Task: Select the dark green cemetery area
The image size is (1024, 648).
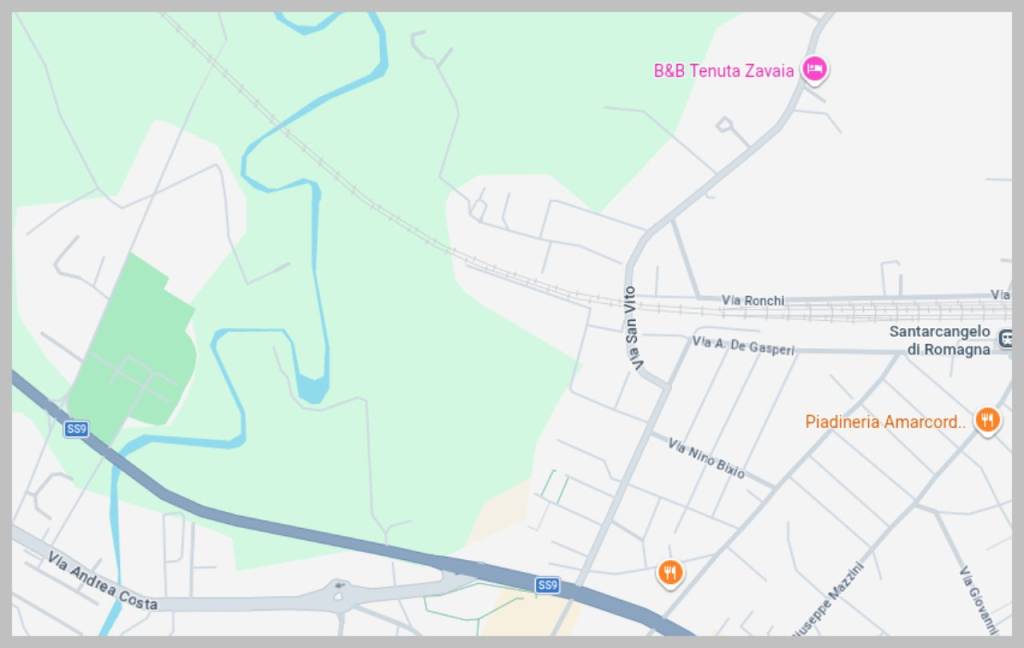Action: (x=132, y=343)
